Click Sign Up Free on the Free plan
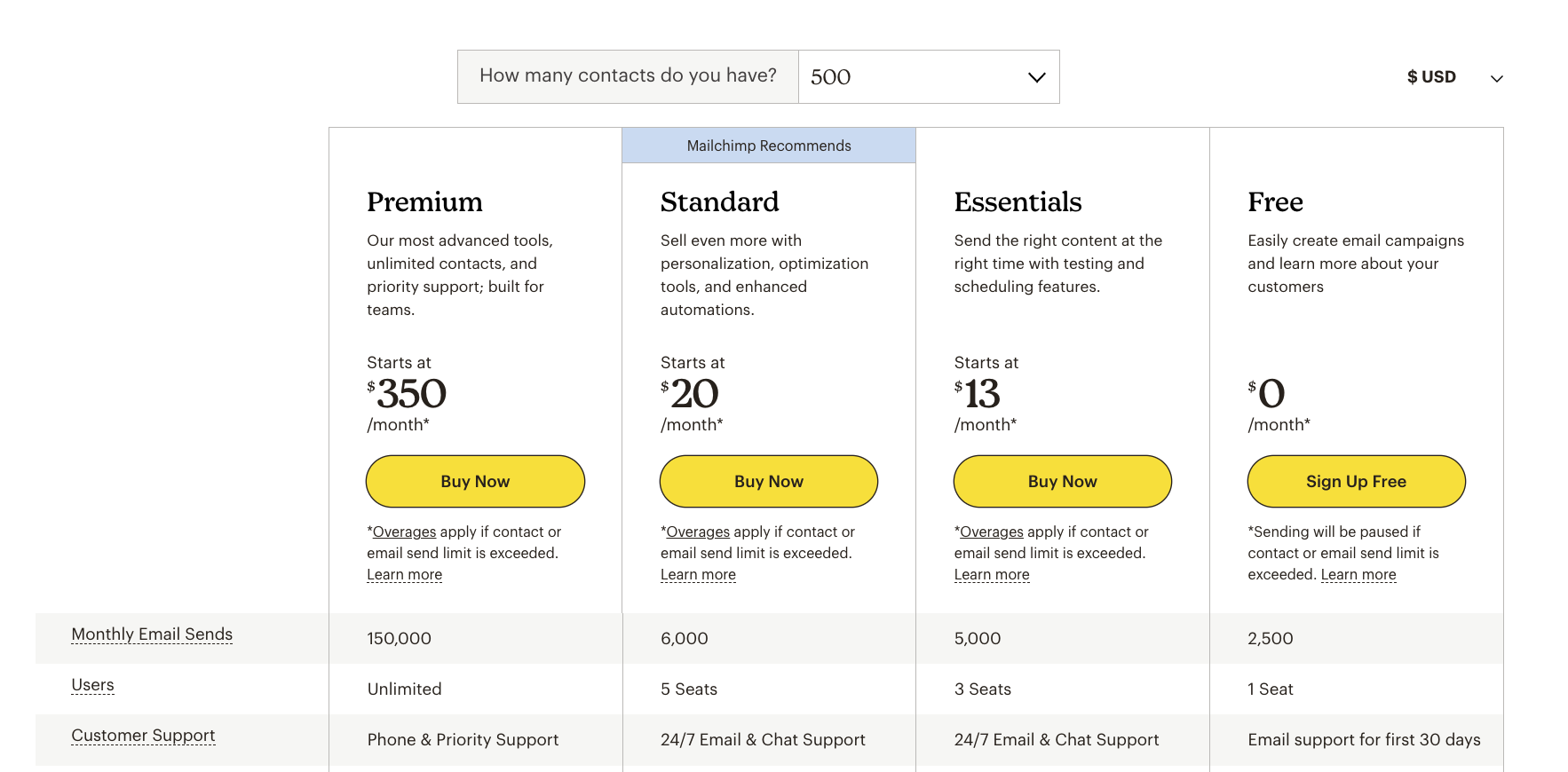Screen dimensions: 1568x772 (1356, 481)
